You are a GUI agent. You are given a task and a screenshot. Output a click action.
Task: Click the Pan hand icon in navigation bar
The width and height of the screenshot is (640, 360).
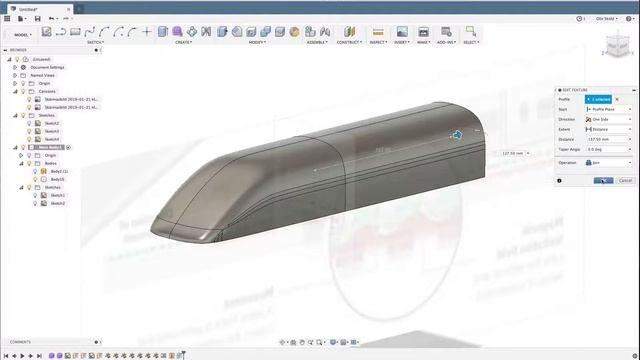point(302,342)
